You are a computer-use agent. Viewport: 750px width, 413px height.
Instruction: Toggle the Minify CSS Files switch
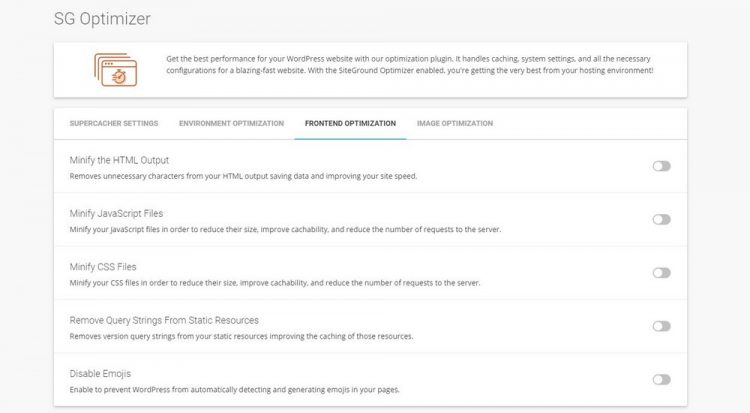click(x=661, y=273)
